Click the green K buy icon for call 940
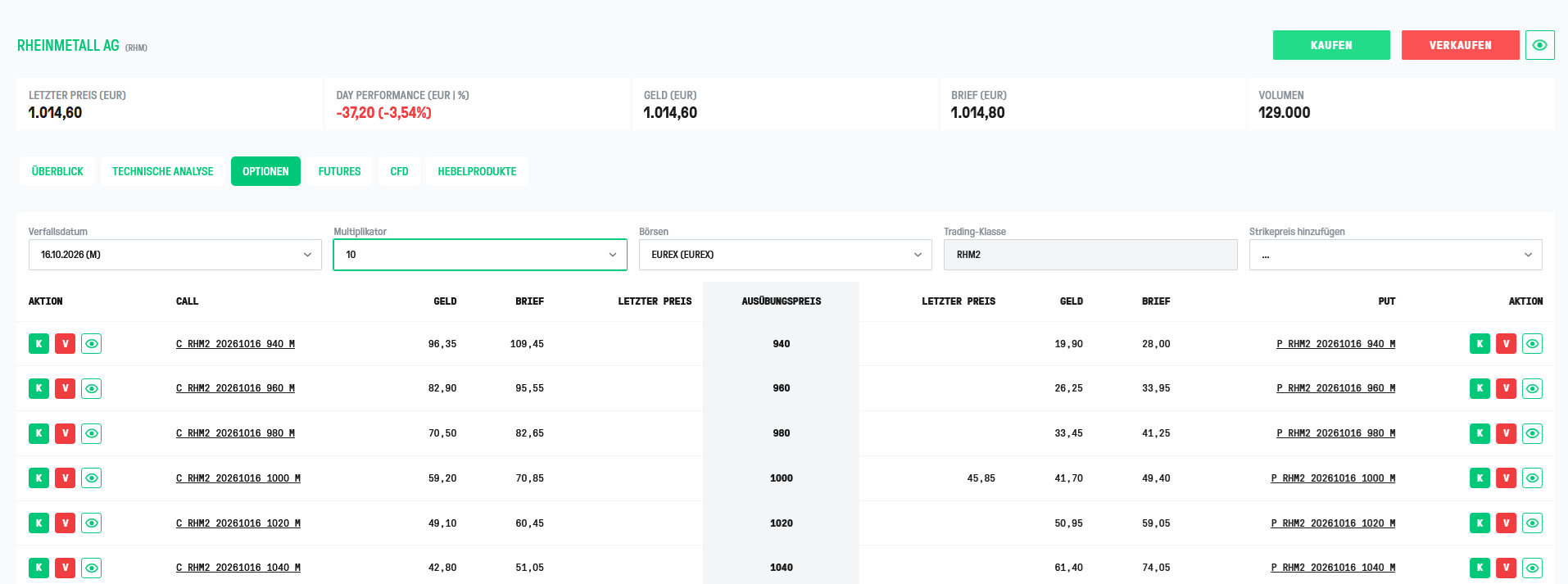Viewport: 1568px width, 584px height. tap(39, 344)
